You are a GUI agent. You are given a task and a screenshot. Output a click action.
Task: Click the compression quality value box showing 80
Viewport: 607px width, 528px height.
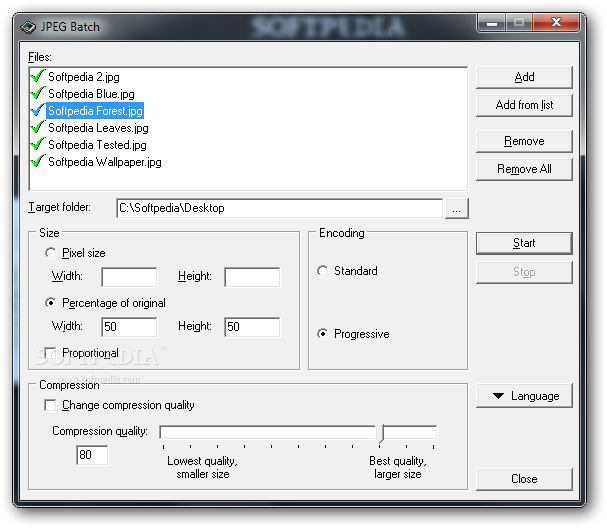click(92, 455)
